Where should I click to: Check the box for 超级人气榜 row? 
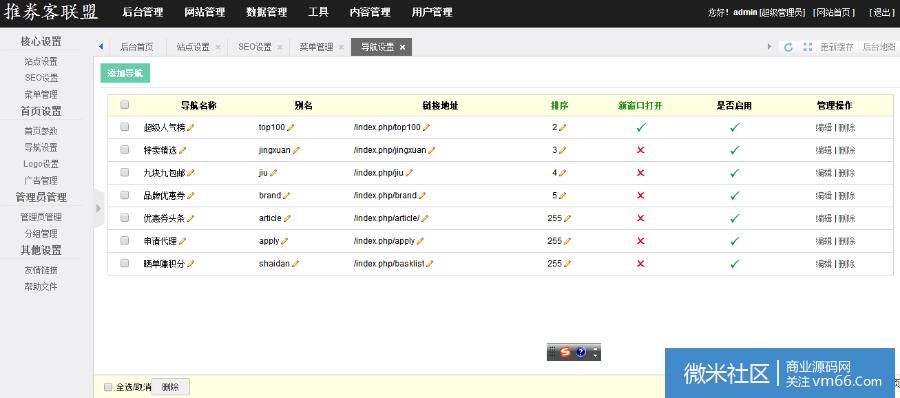[x=125, y=127]
